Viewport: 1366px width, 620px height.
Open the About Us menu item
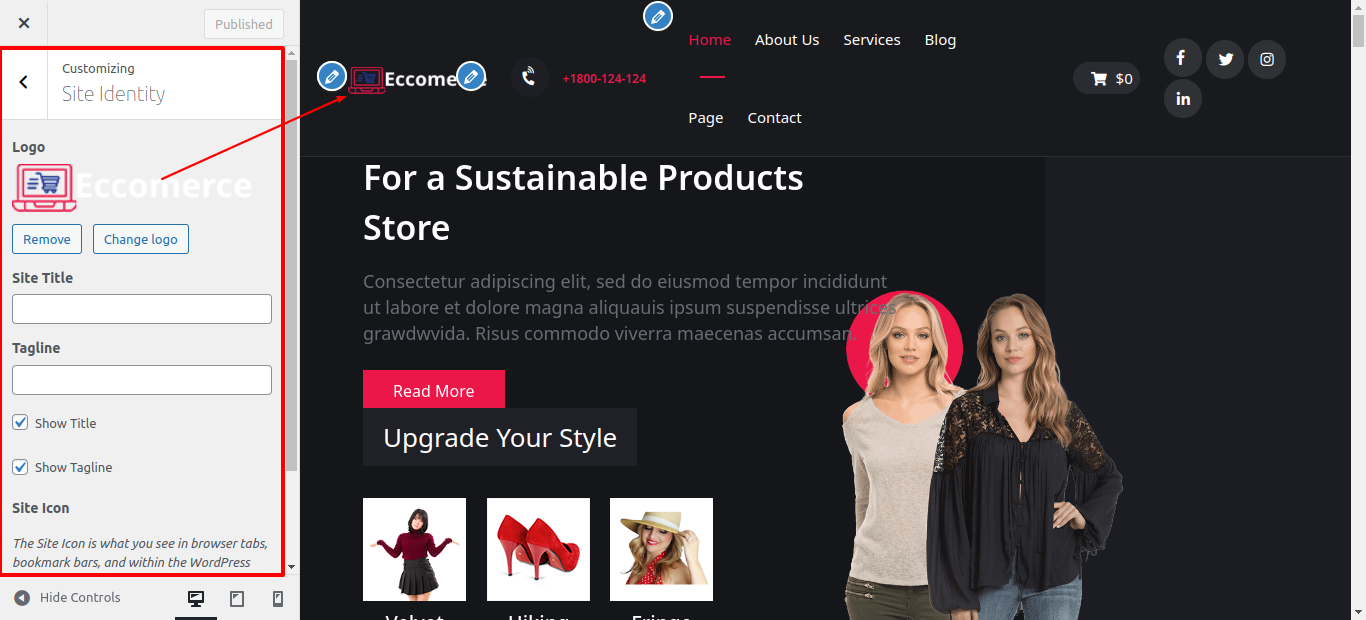tap(787, 40)
